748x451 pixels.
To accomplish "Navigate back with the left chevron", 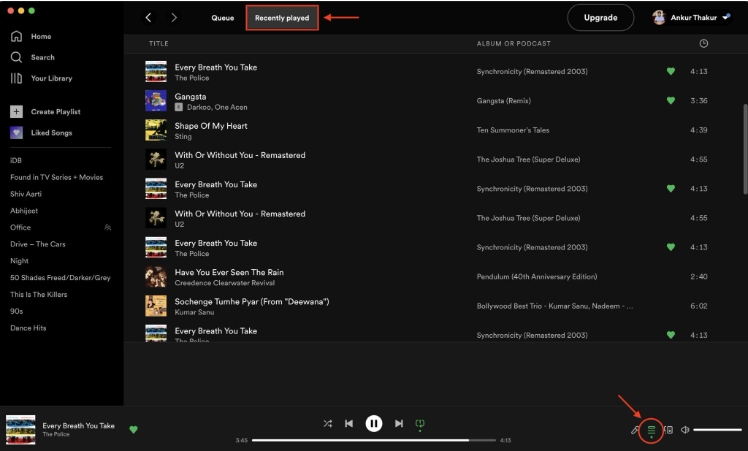I will click(x=149, y=18).
